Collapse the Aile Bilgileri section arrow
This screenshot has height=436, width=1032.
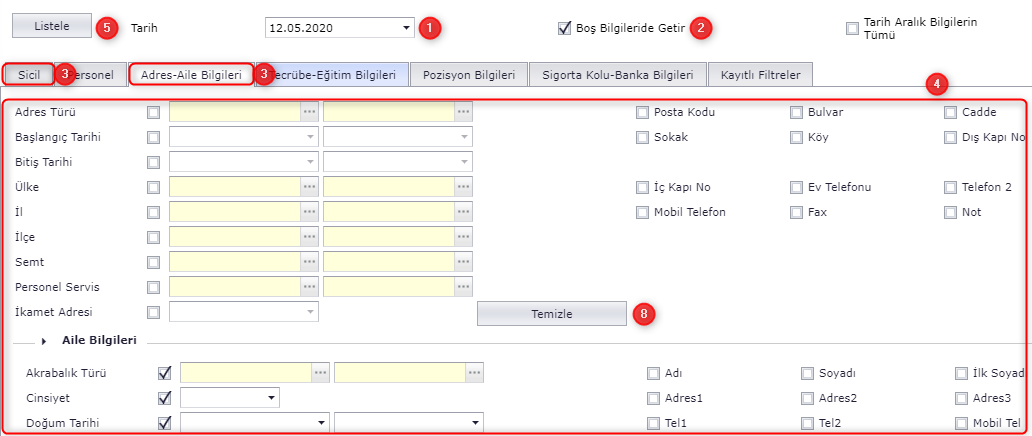pos(44,341)
